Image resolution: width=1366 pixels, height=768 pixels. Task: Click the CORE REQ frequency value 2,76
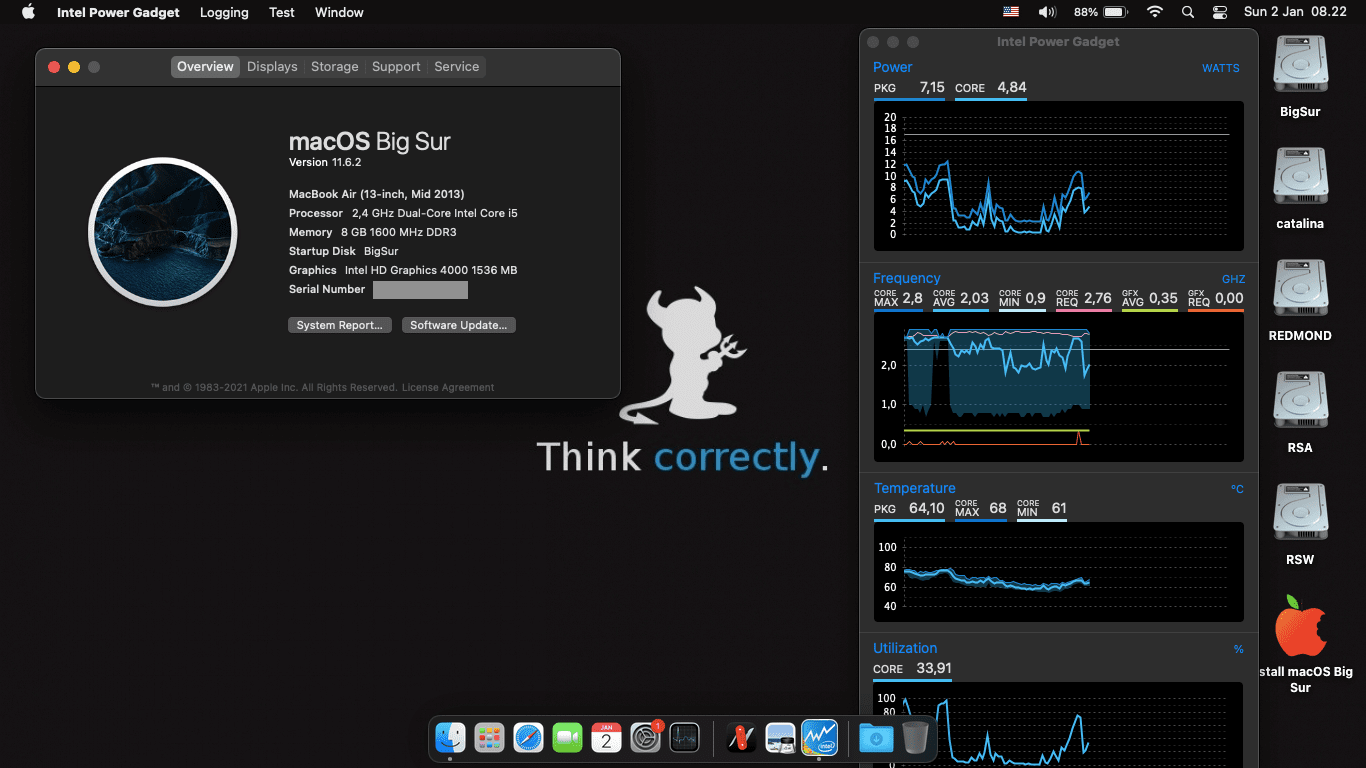pos(1097,298)
